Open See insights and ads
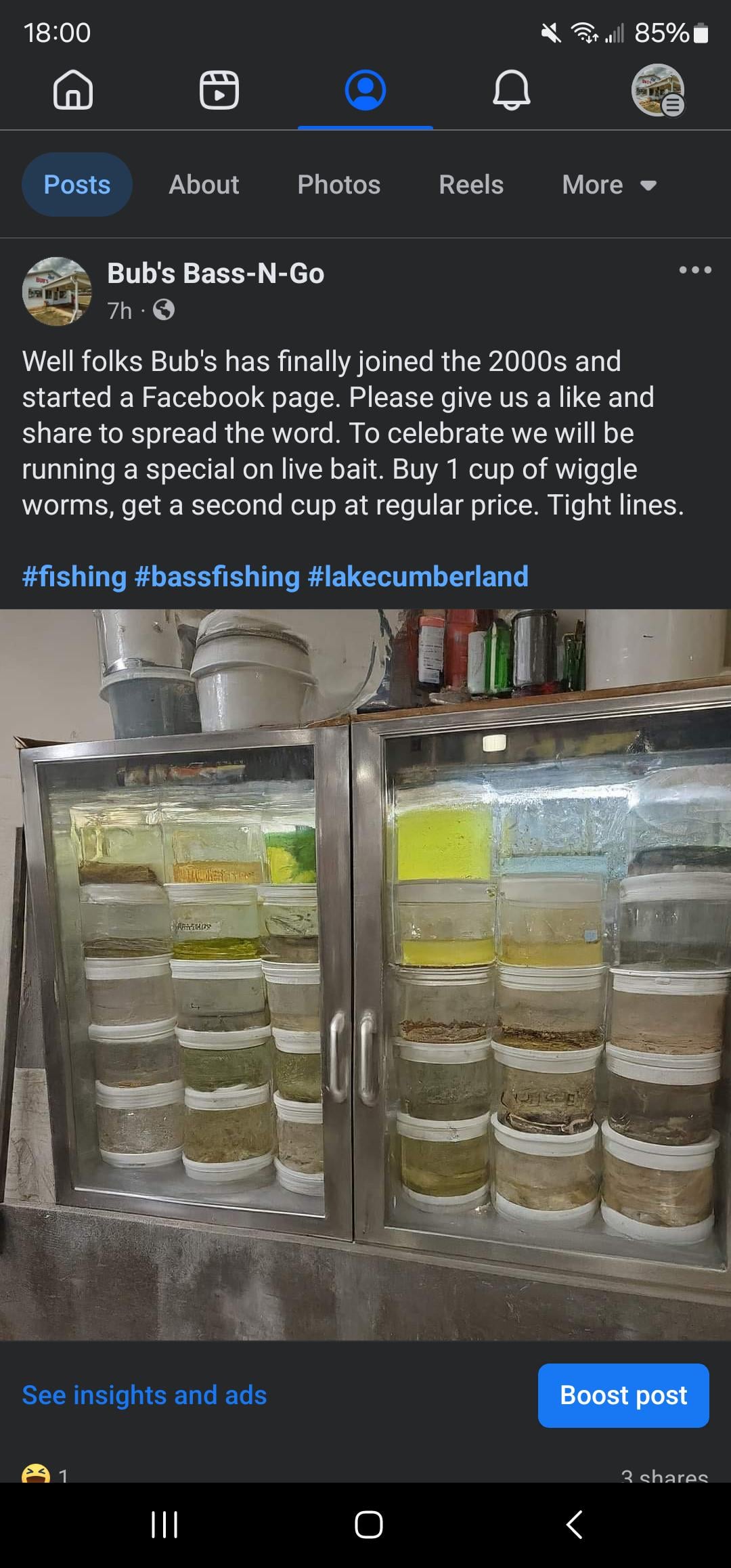The height and width of the screenshot is (1568, 731). click(x=145, y=1395)
